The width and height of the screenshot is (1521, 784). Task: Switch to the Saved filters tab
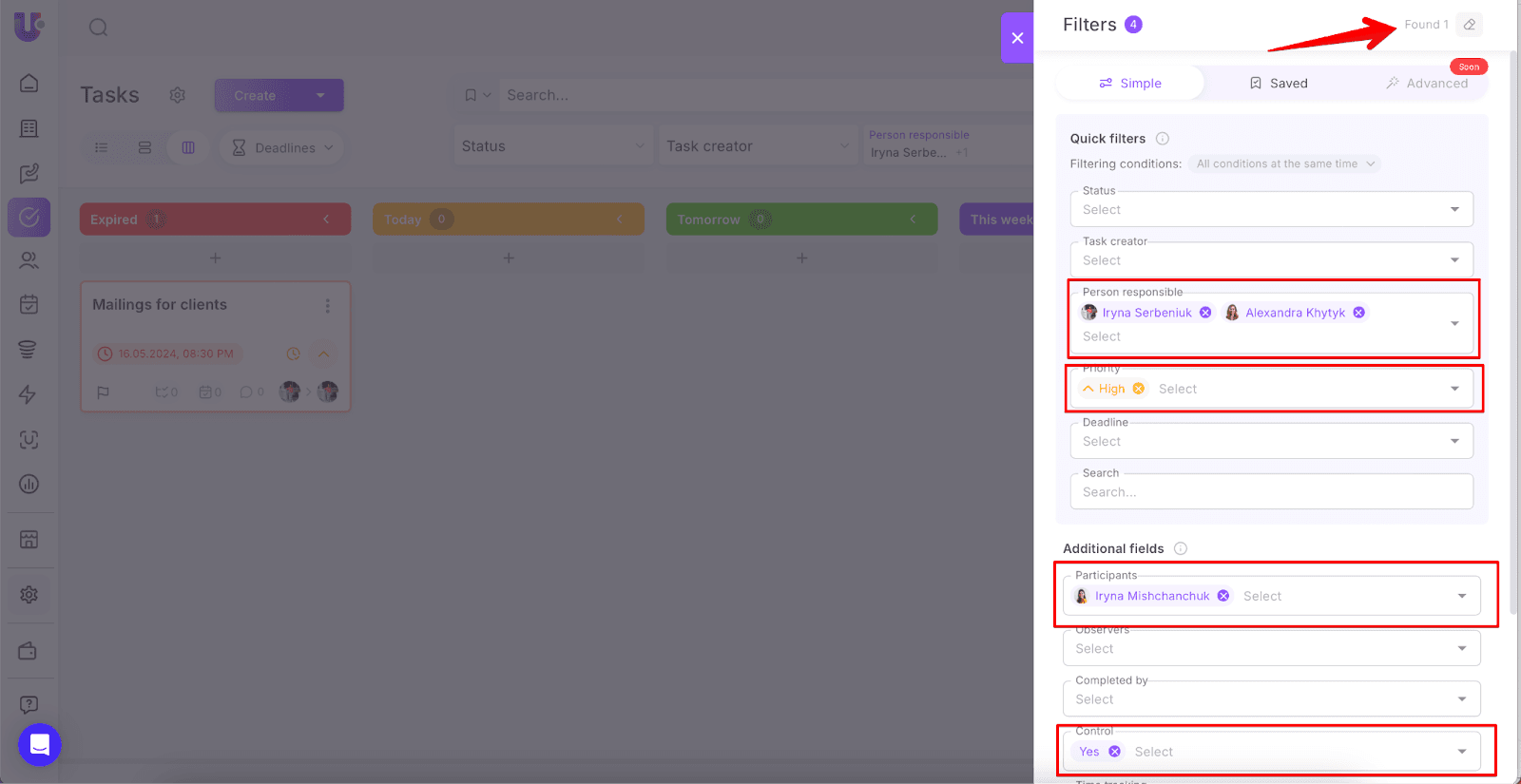click(x=1278, y=84)
